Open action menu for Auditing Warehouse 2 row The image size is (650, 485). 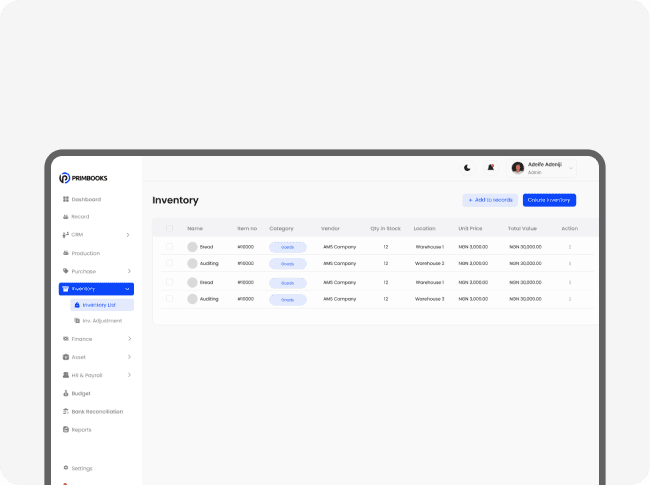(570, 264)
